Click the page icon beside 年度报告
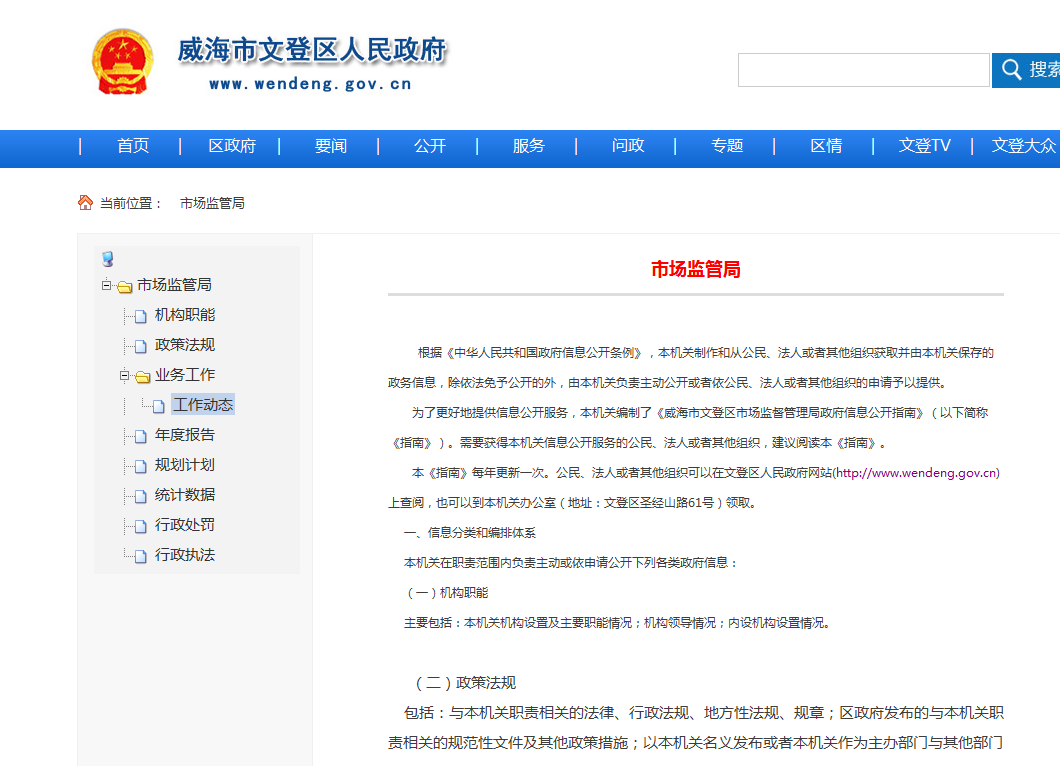 coord(141,436)
